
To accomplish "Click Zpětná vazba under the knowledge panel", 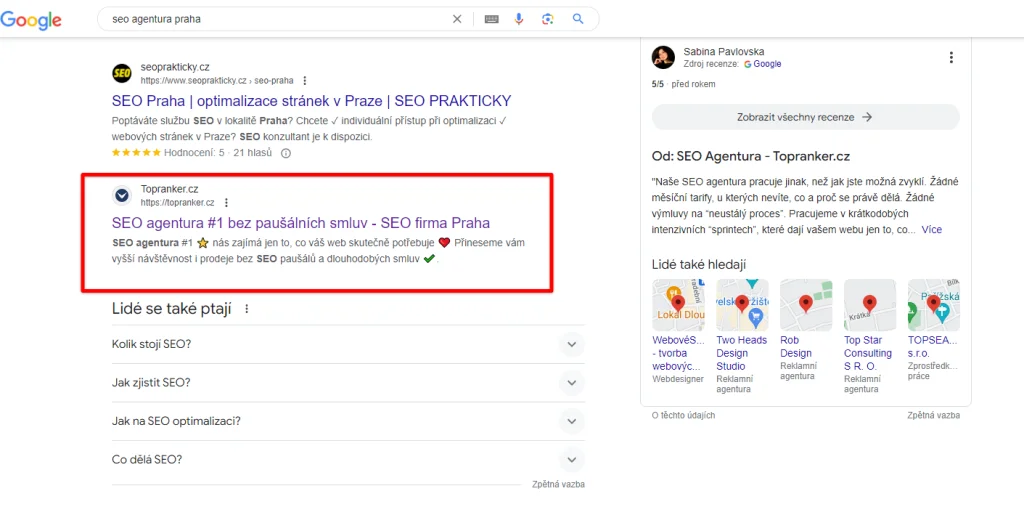I will point(933,416).
